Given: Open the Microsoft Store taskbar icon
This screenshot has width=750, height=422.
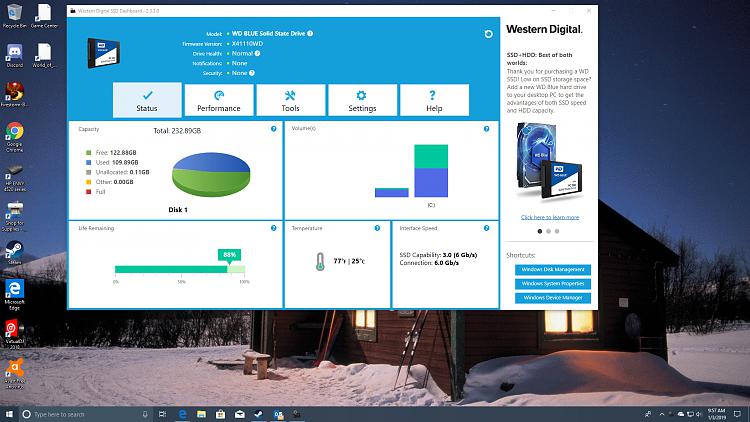Looking at the screenshot, I should pos(221,414).
